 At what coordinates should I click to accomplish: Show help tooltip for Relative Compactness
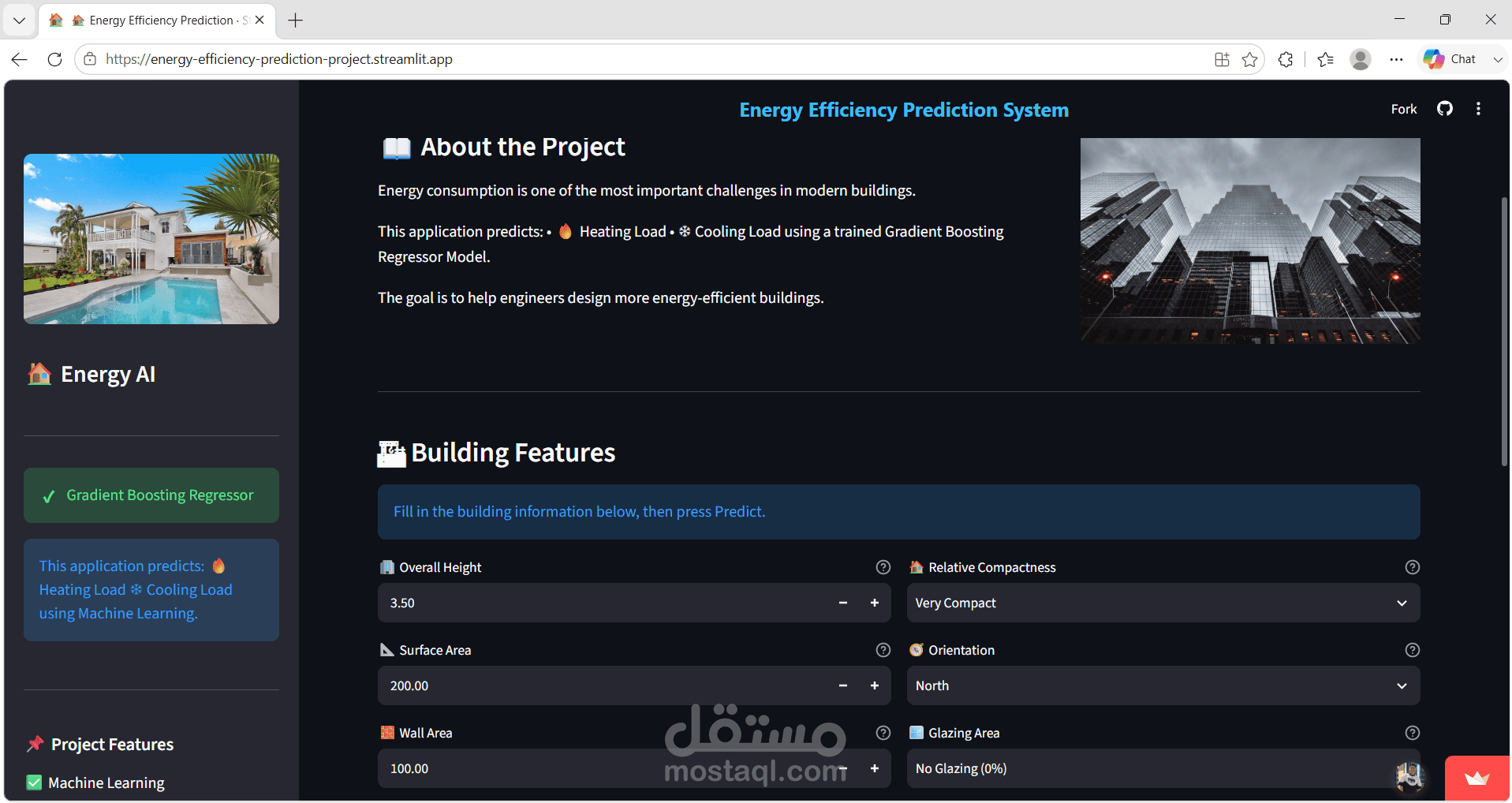[1413, 567]
